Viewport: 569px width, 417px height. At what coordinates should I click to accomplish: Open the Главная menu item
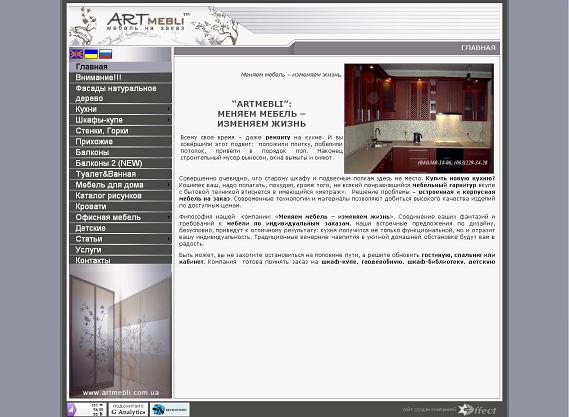[x=120, y=67]
